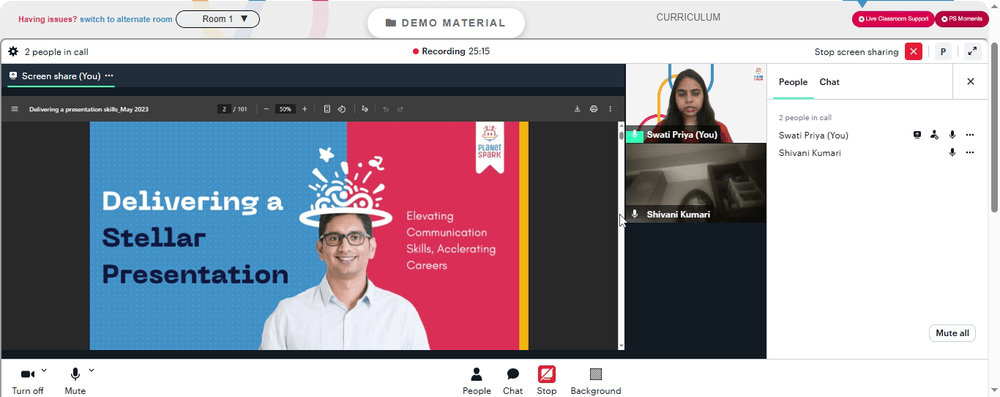Click Stop screen share in bottom toolbar
Image resolution: width=1000 pixels, height=397 pixels.
click(x=547, y=381)
